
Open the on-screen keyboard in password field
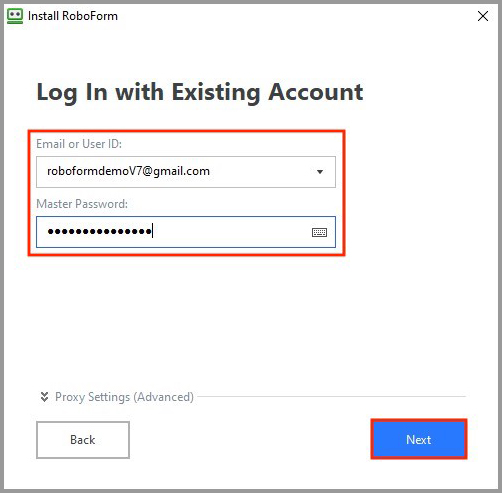(319, 232)
